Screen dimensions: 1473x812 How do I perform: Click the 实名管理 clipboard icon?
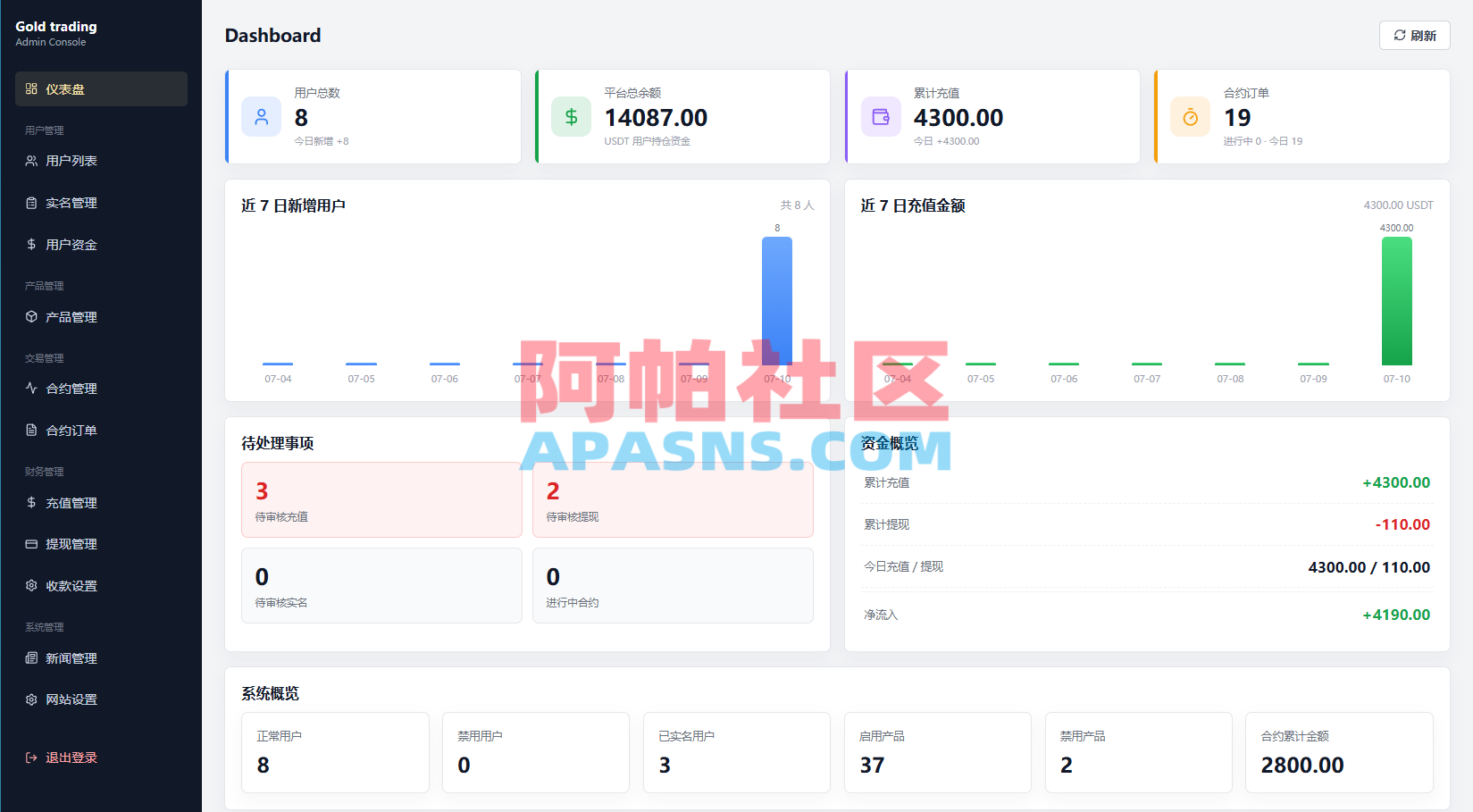pyautogui.click(x=31, y=203)
